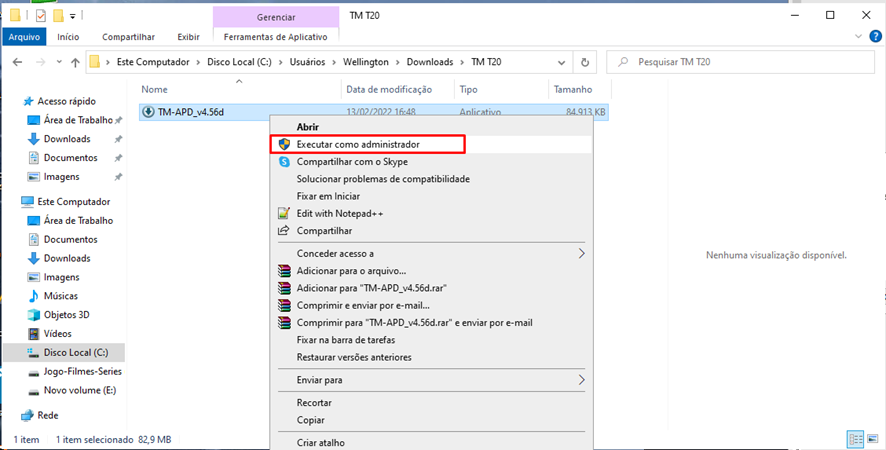
Task: Select Fixar em Iniciar
Action: (x=432, y=196)
